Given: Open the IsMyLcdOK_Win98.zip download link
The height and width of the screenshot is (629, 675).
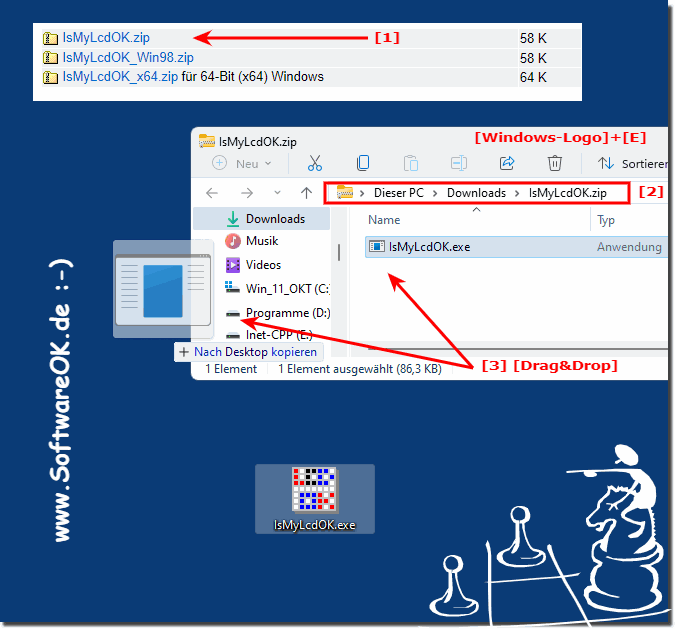Looking at the screenshot, I should [128, 57].
